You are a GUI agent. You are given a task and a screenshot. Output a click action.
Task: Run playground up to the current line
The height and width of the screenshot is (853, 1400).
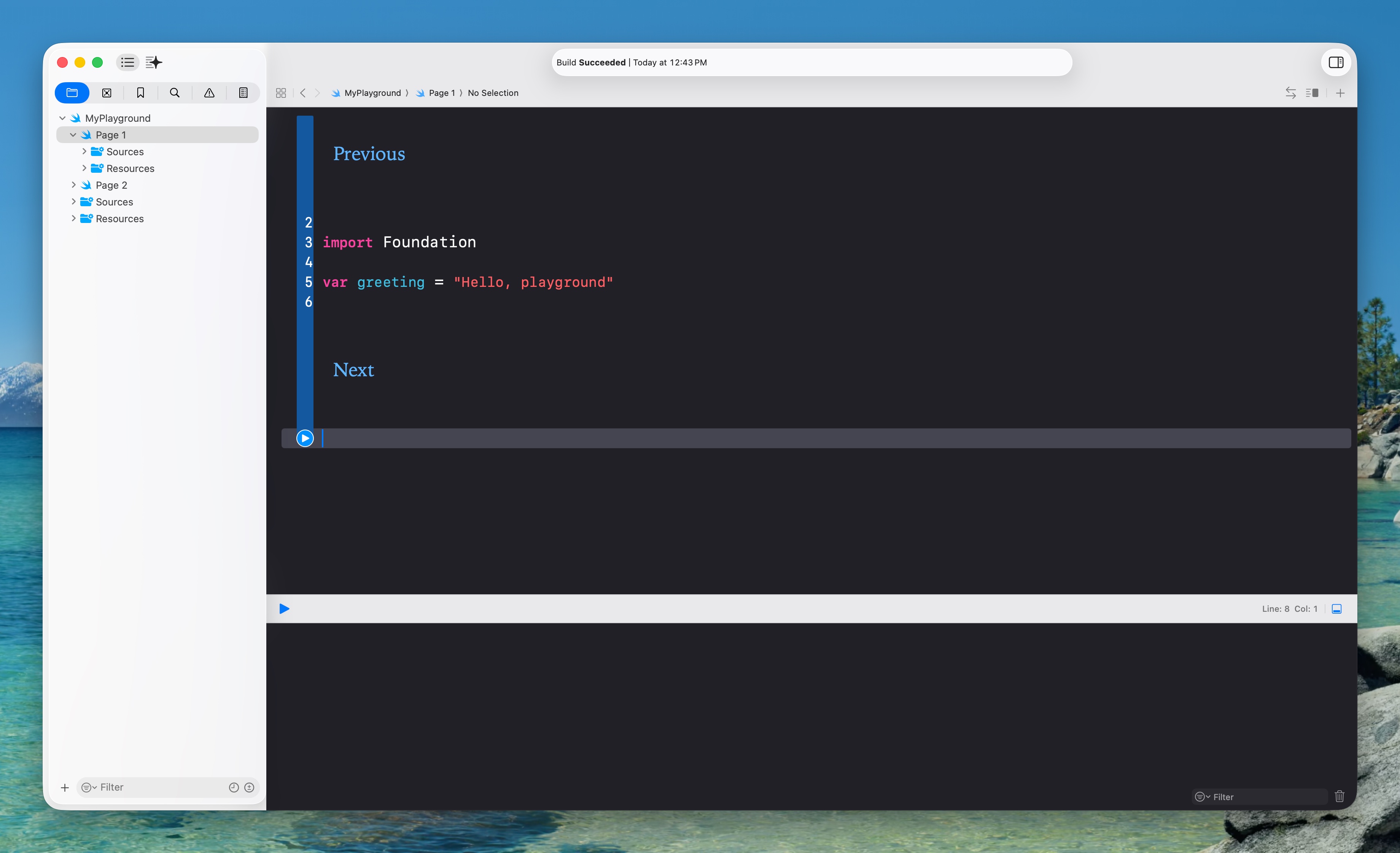coord(305,438)
